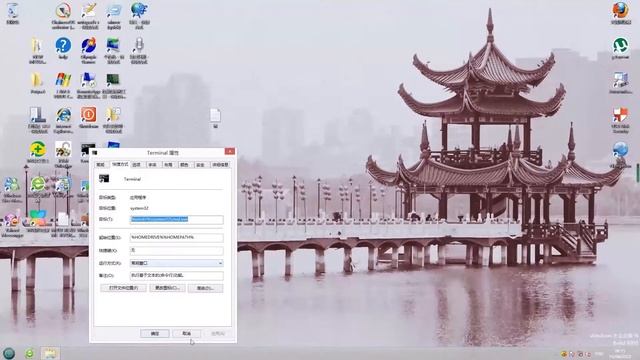
Task: Switch to the General (常规) tab
Action: [100, 165]
